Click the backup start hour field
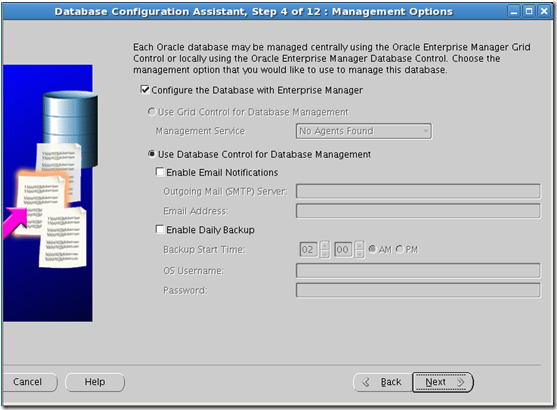Image resolution: width=557 pixels, height=410 pixels. tap(308, 249)
